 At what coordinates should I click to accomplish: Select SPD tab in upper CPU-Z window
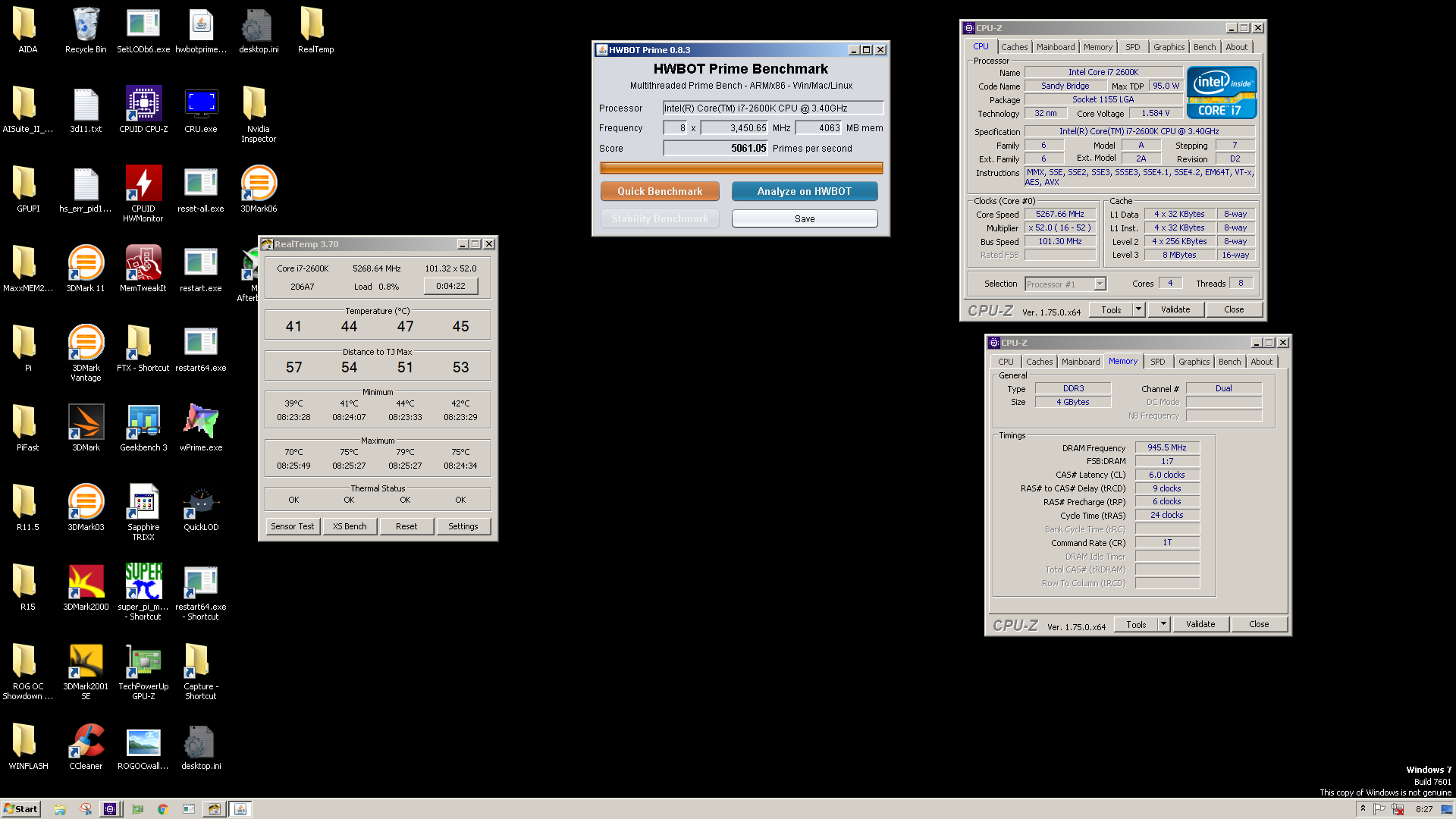[1132, 47]
